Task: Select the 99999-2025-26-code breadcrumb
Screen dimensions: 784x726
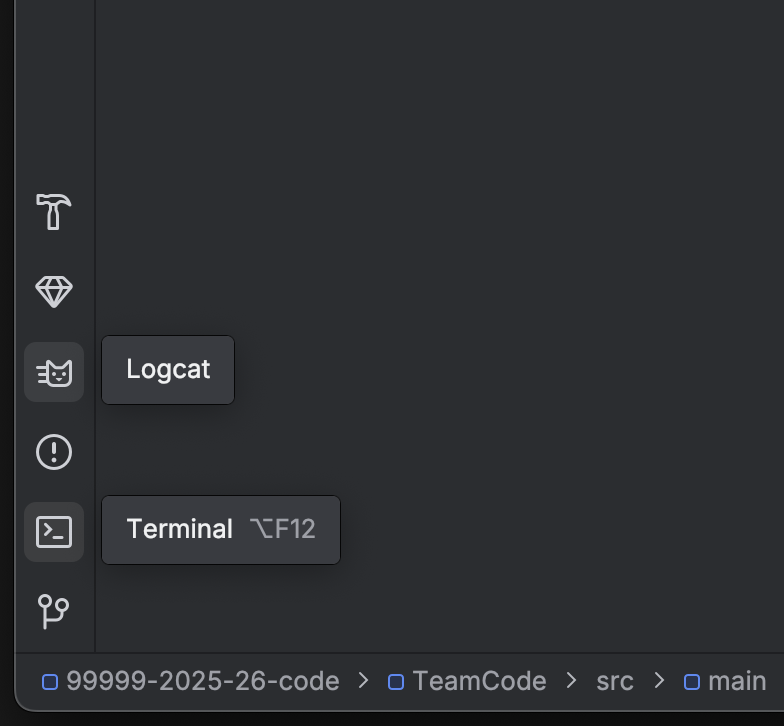Action: click(x=202, y=681)
